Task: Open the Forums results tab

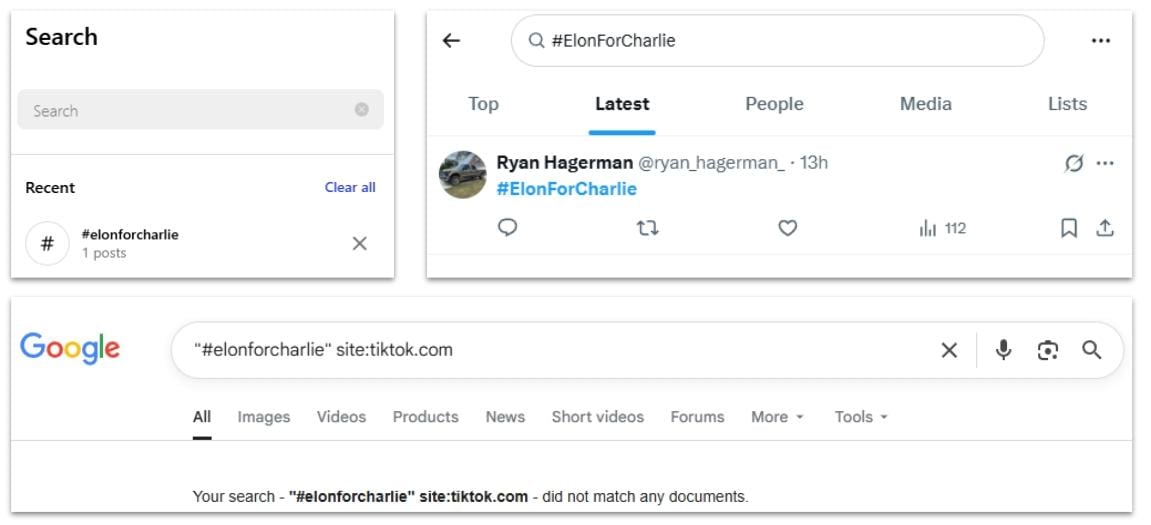Action: (697, 416)
